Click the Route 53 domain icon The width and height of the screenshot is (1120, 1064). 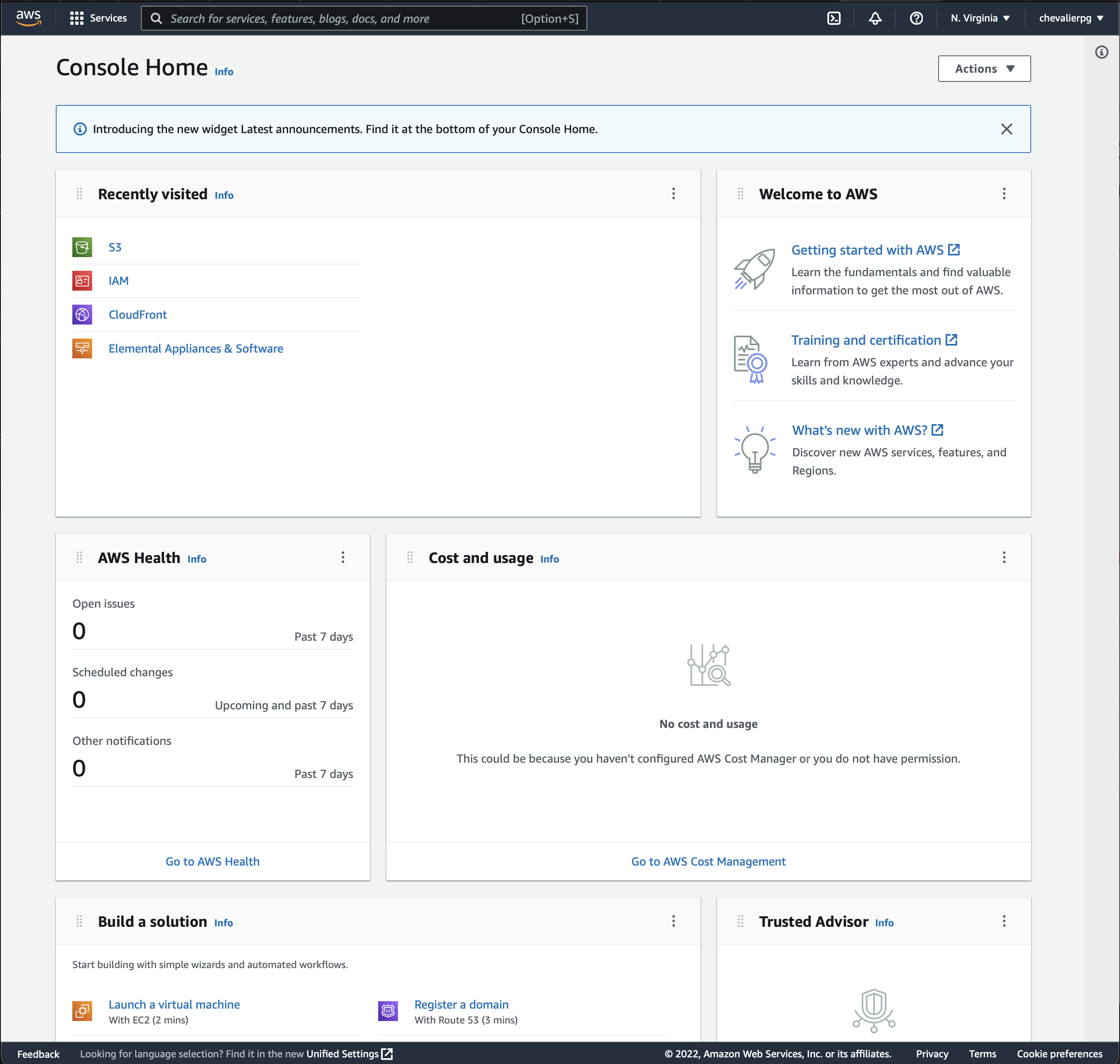(388, 1011)
